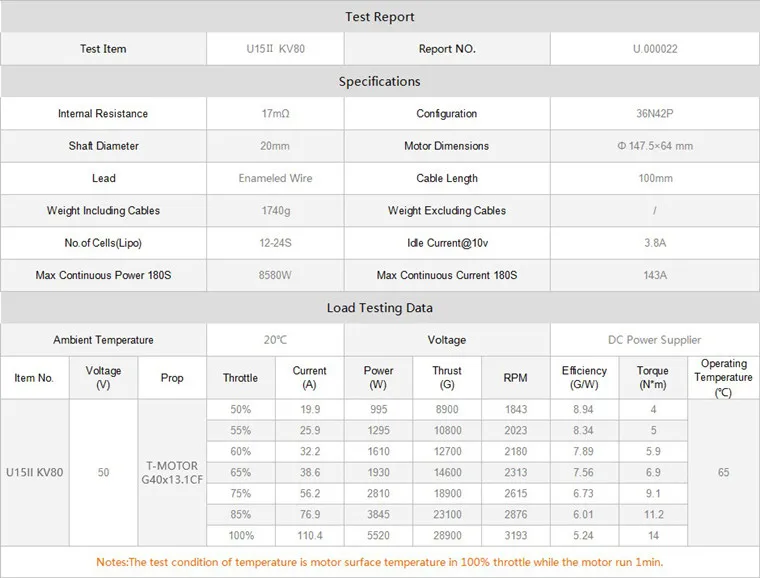Select the 'U15II KV80' test item value
This screenshot has height=578, width=760.
pos(275,49)
